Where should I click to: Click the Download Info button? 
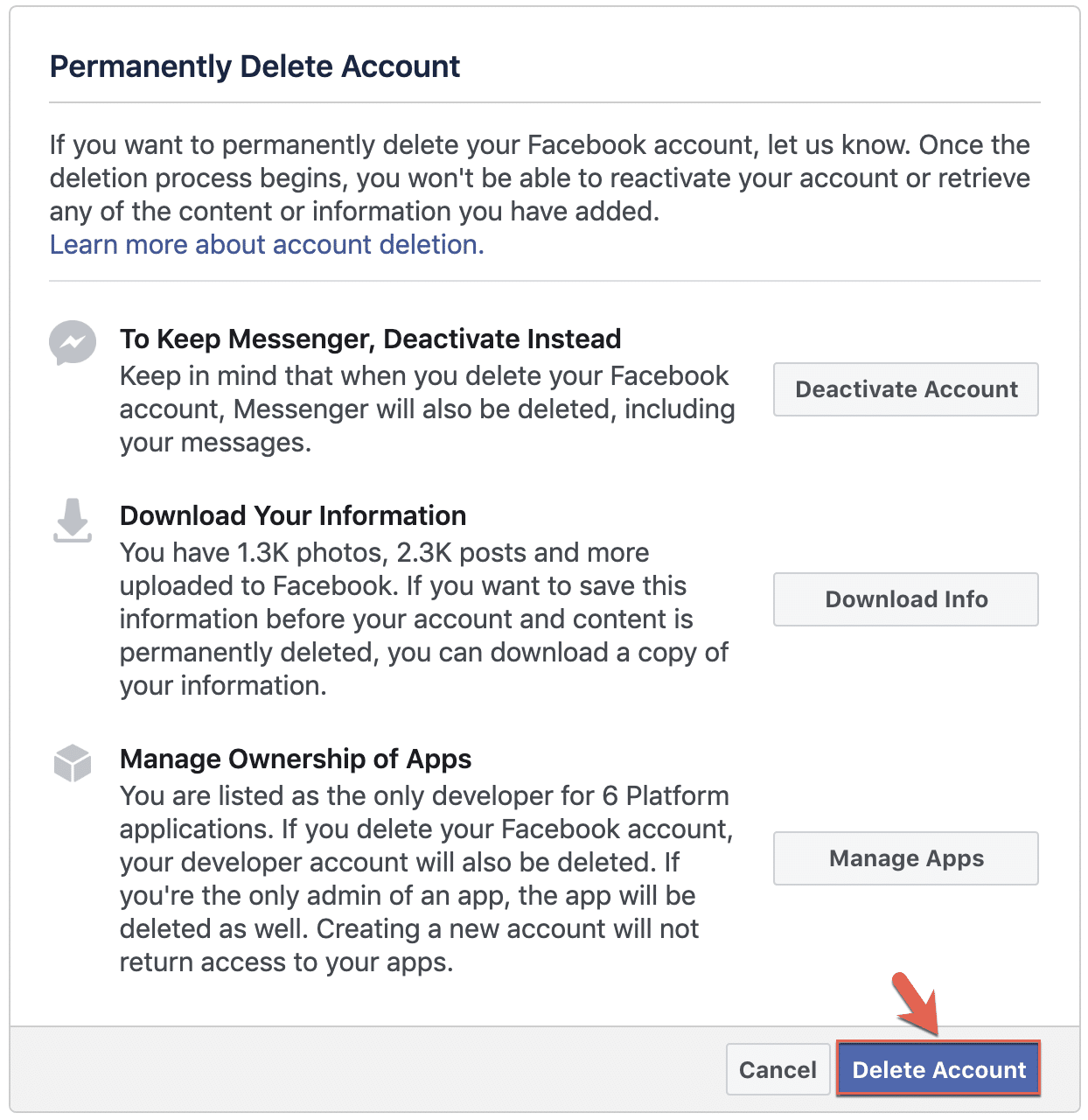tap(904, 599)
